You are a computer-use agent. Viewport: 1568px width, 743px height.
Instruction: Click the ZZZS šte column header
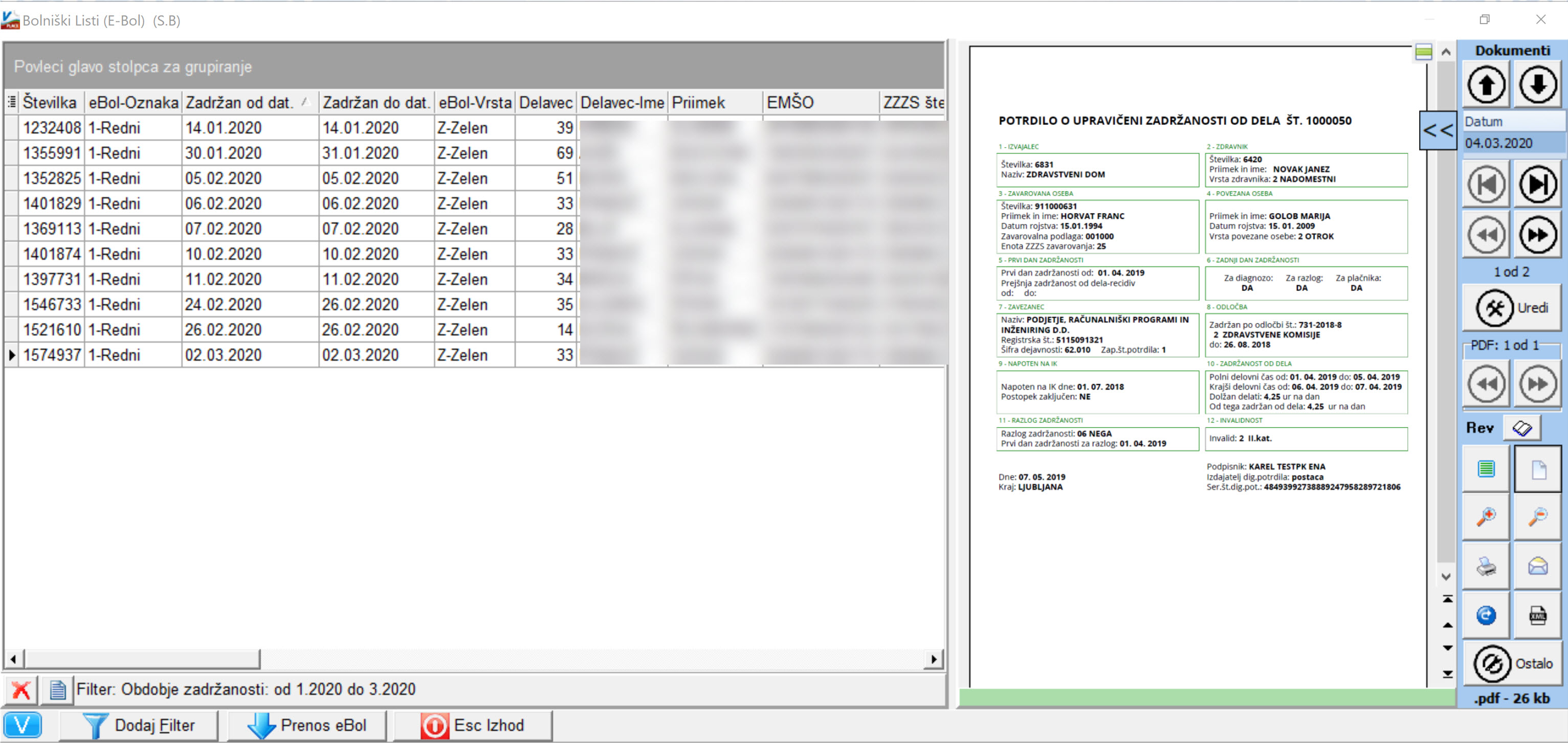coord(913,102)
